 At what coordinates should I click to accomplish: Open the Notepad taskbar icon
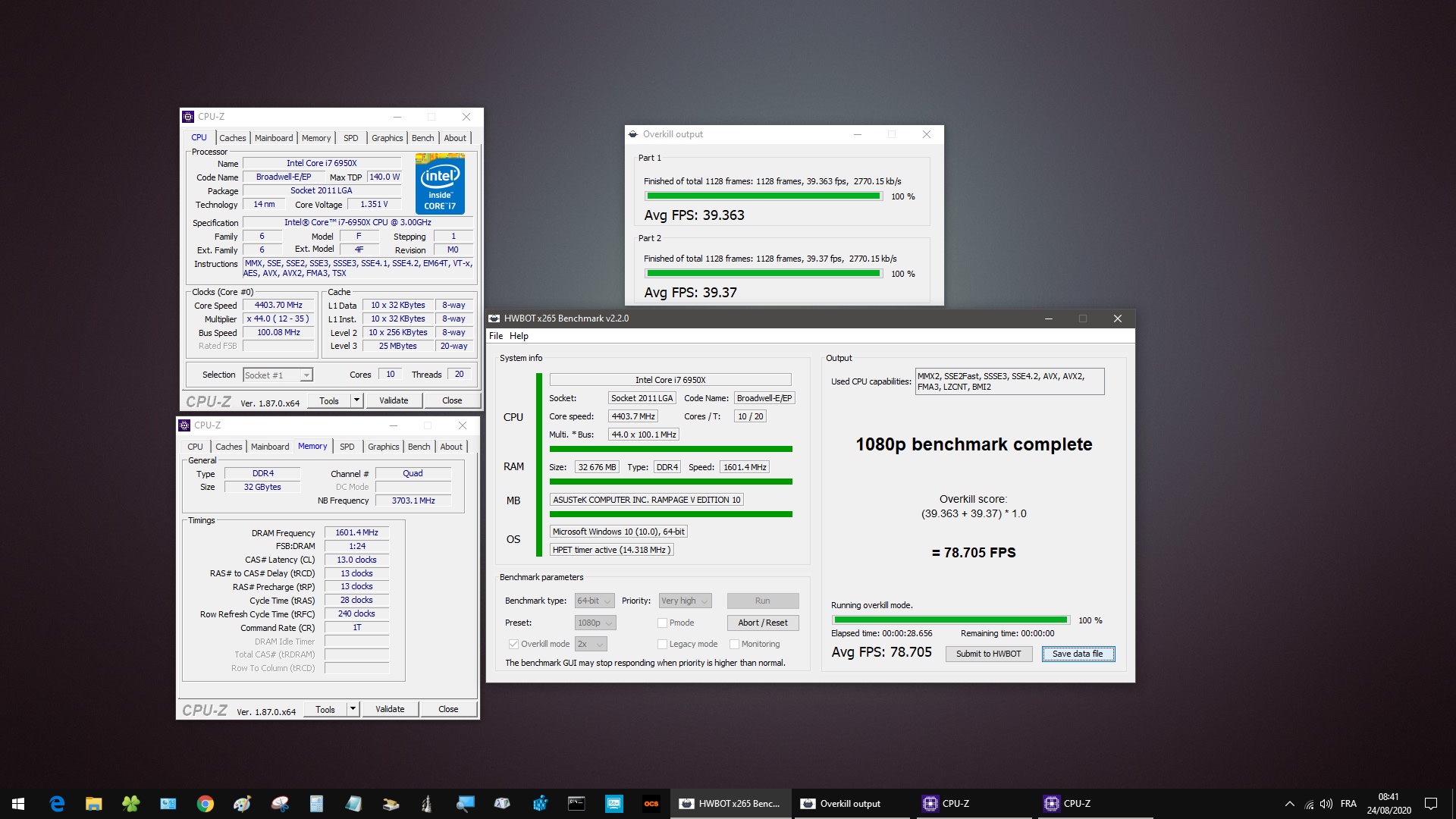tap(353, 804)
